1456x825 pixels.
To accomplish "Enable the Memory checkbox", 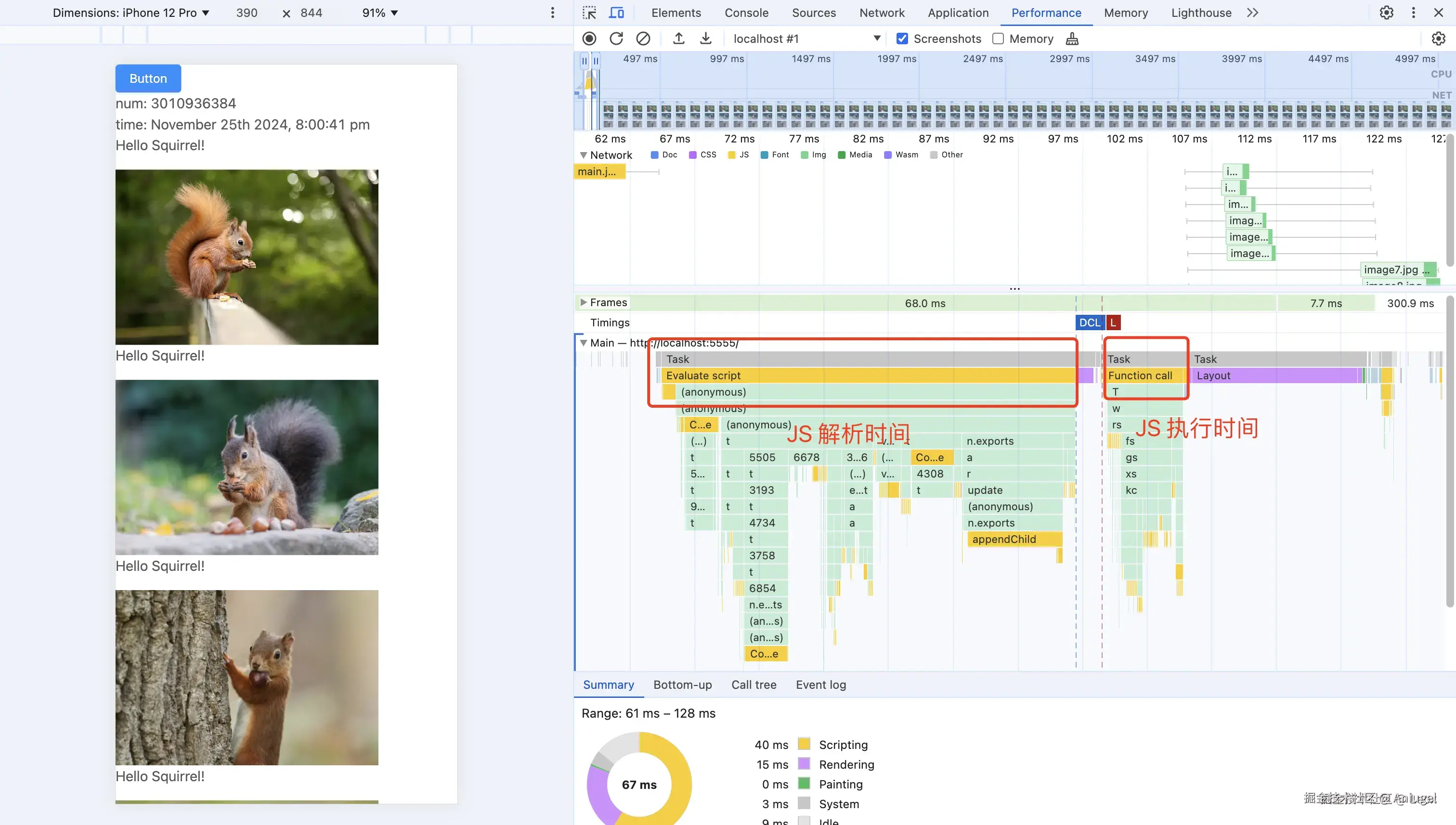I will [998, 39].
